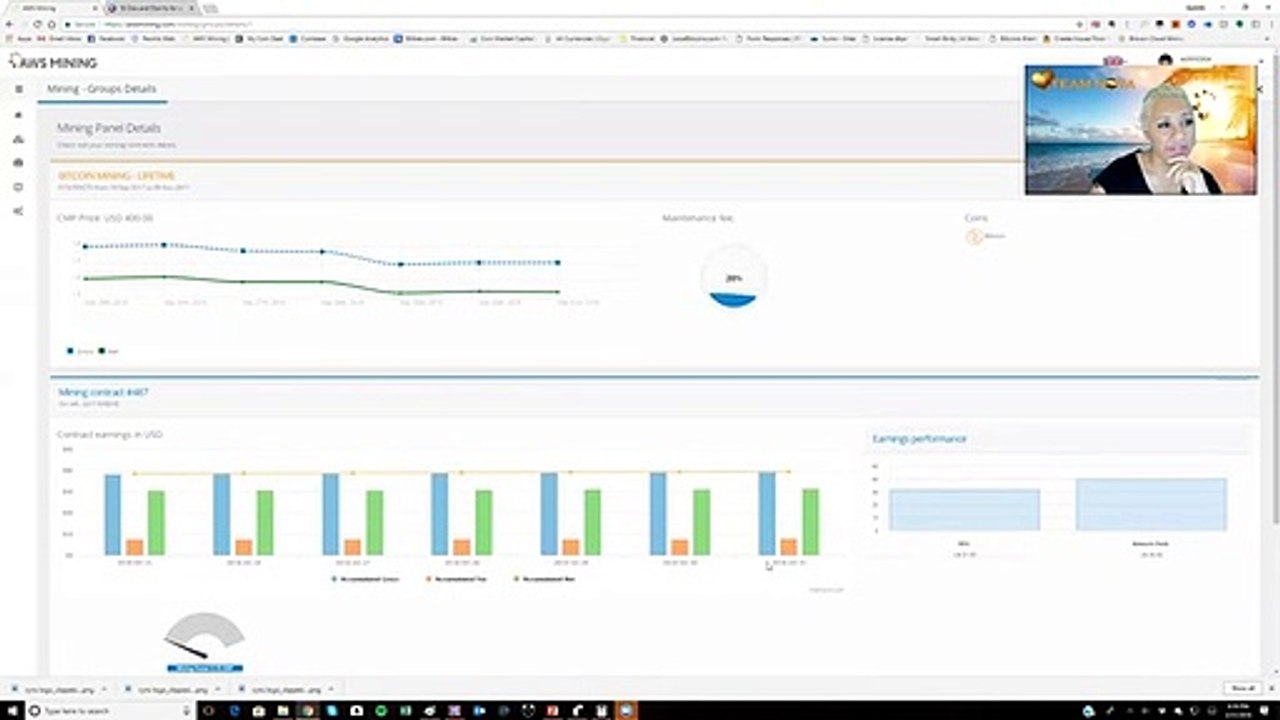Image resolution: width=1280 pixels, height=720 pixels.
Task: Open the Coinbase bookmark
Action: tap(310, 38)
